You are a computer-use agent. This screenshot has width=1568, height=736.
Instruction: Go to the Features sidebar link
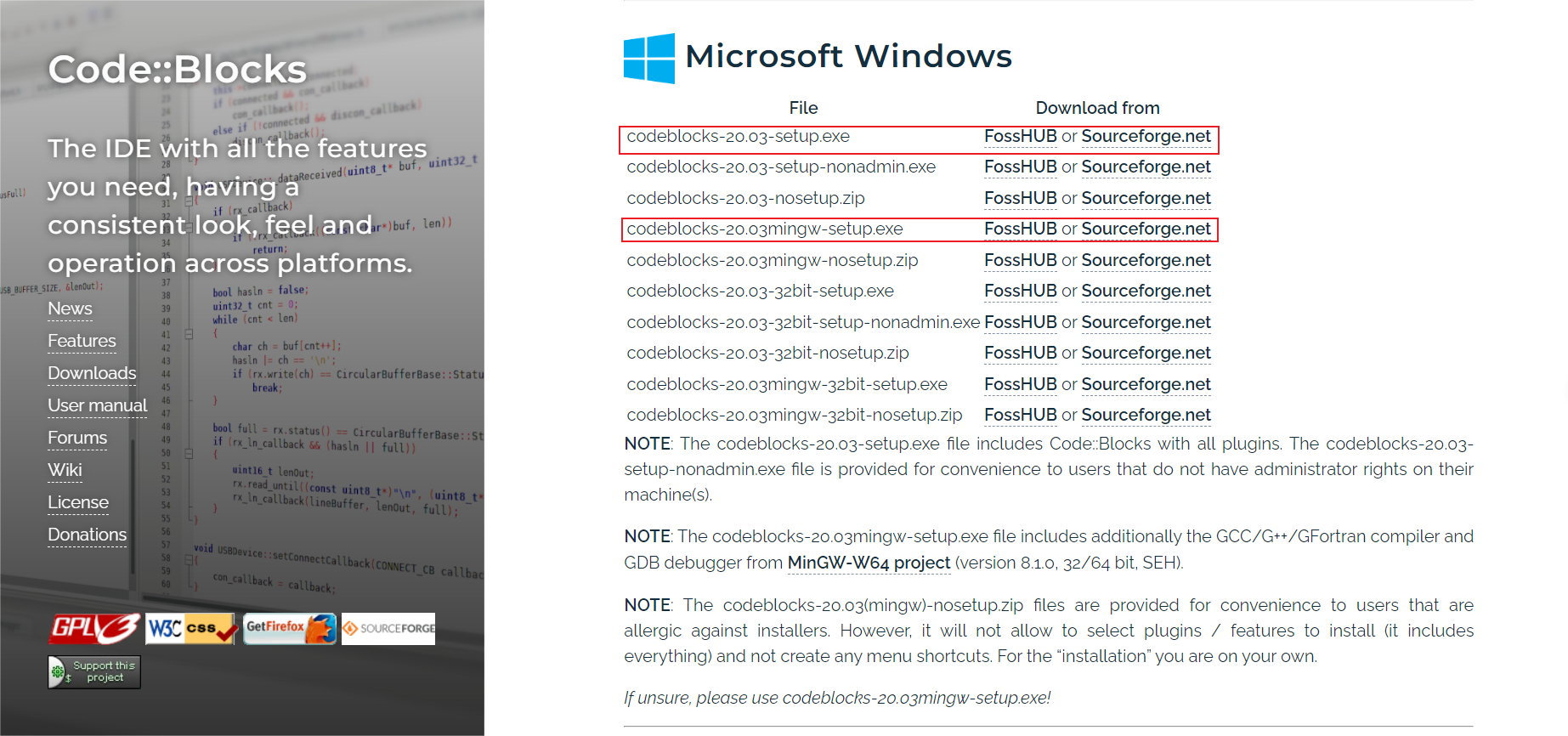pos(82,341)
